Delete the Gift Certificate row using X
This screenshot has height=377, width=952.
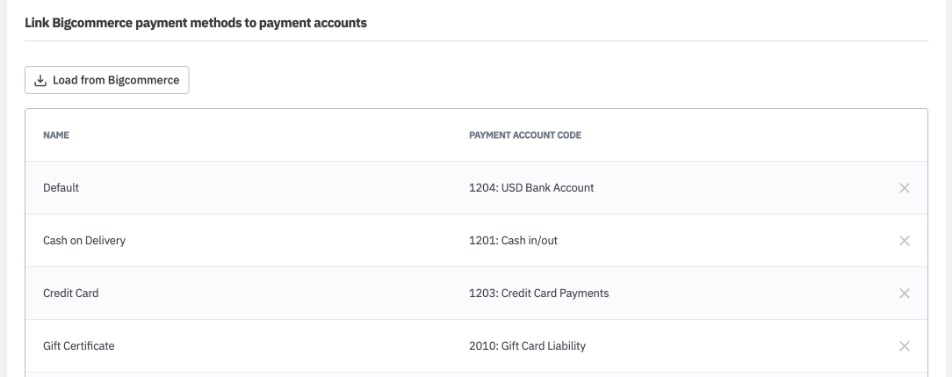point(904,346)
